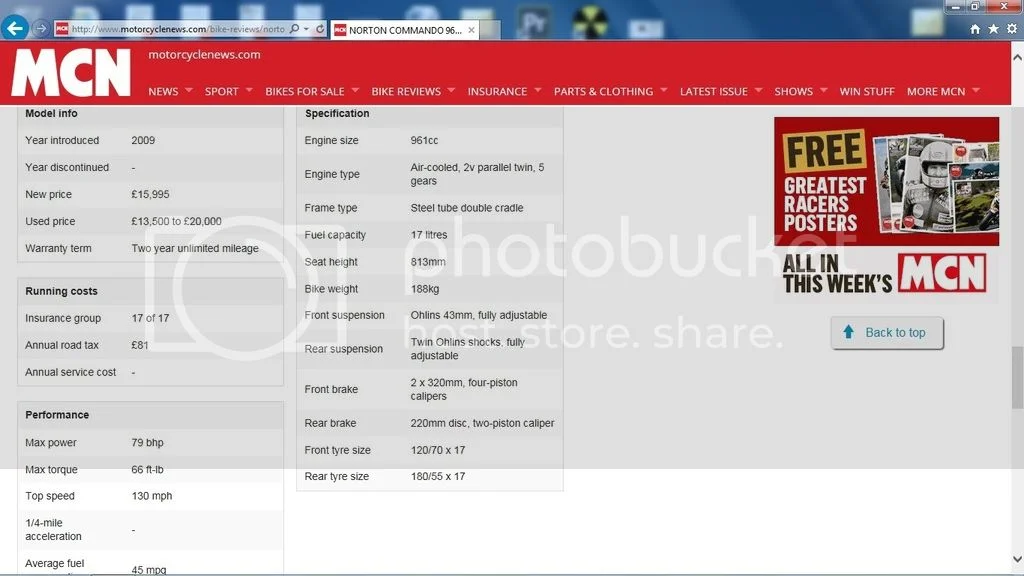Open favorites star icon
The image size is (1024, 576).
[993, 30]
